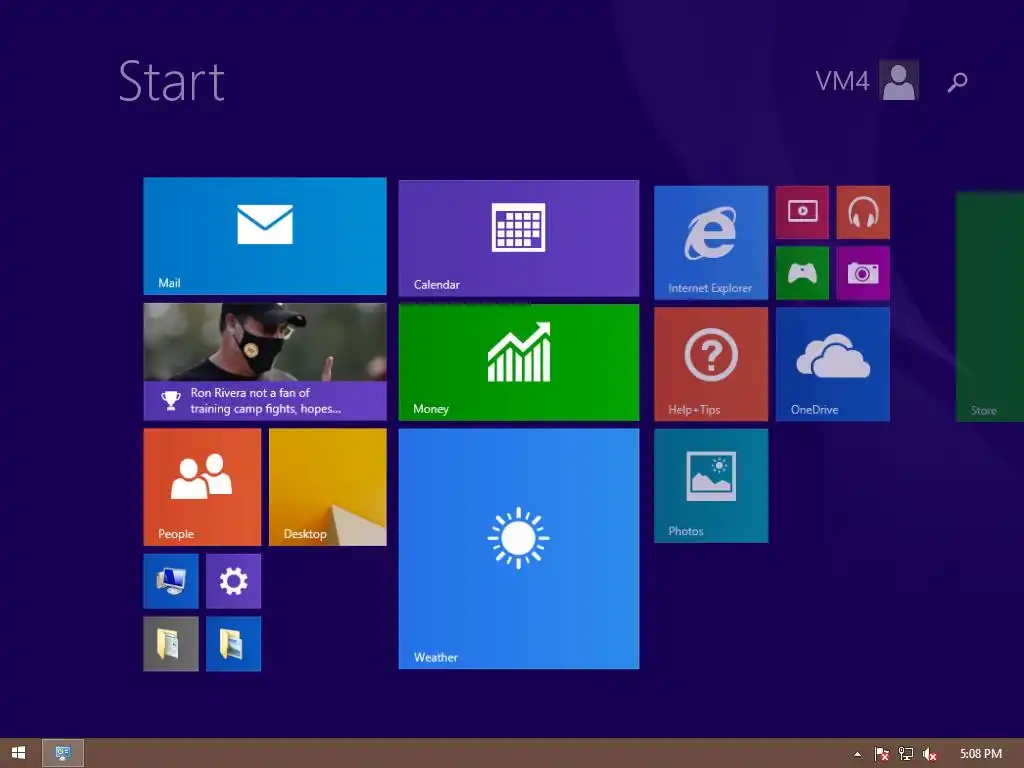Click the Start heading text

(172, 81)
